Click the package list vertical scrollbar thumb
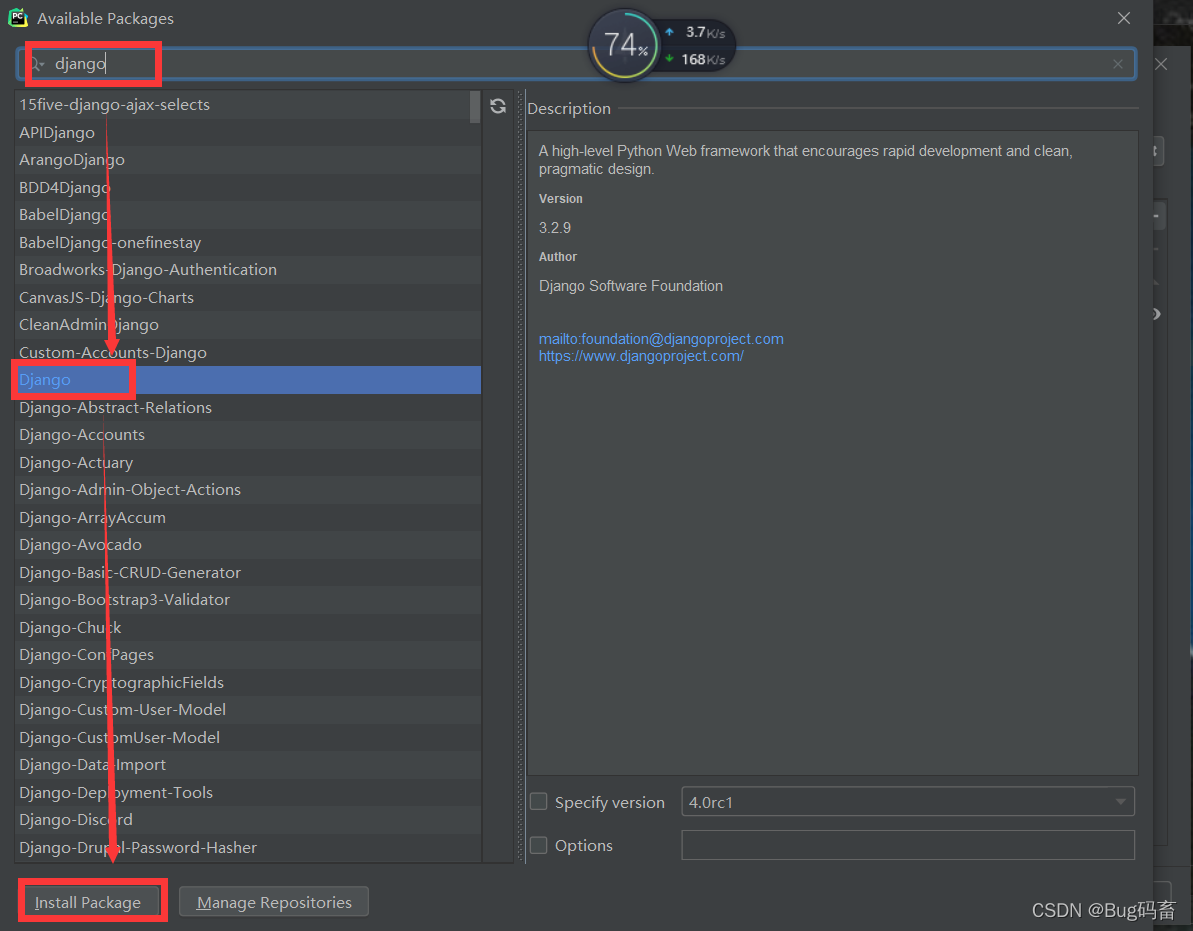 pos(475,106)
